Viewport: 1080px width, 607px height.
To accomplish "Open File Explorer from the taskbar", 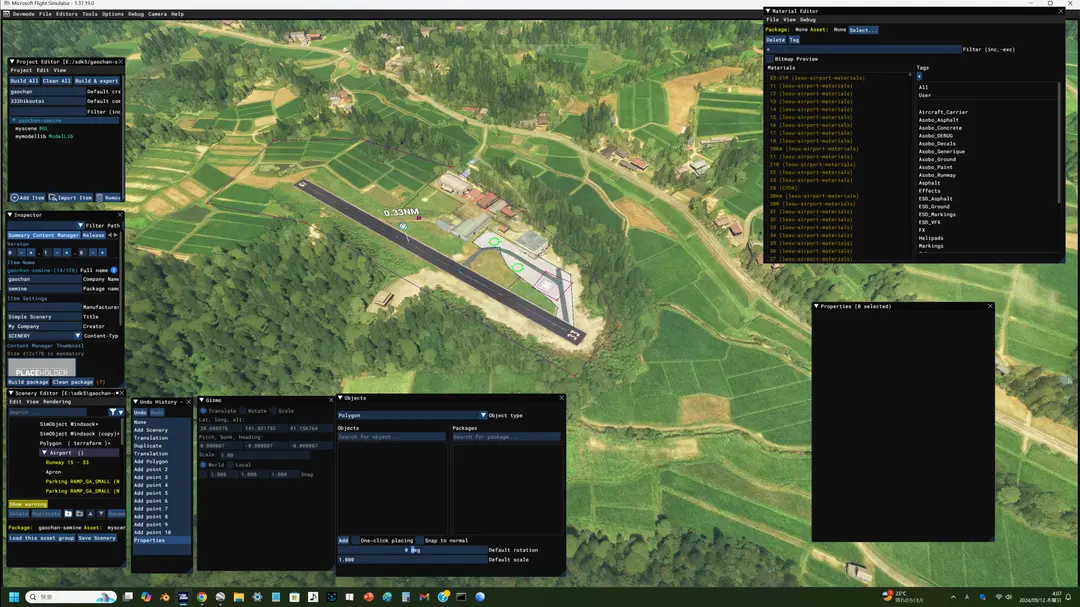I will (239, 597).
